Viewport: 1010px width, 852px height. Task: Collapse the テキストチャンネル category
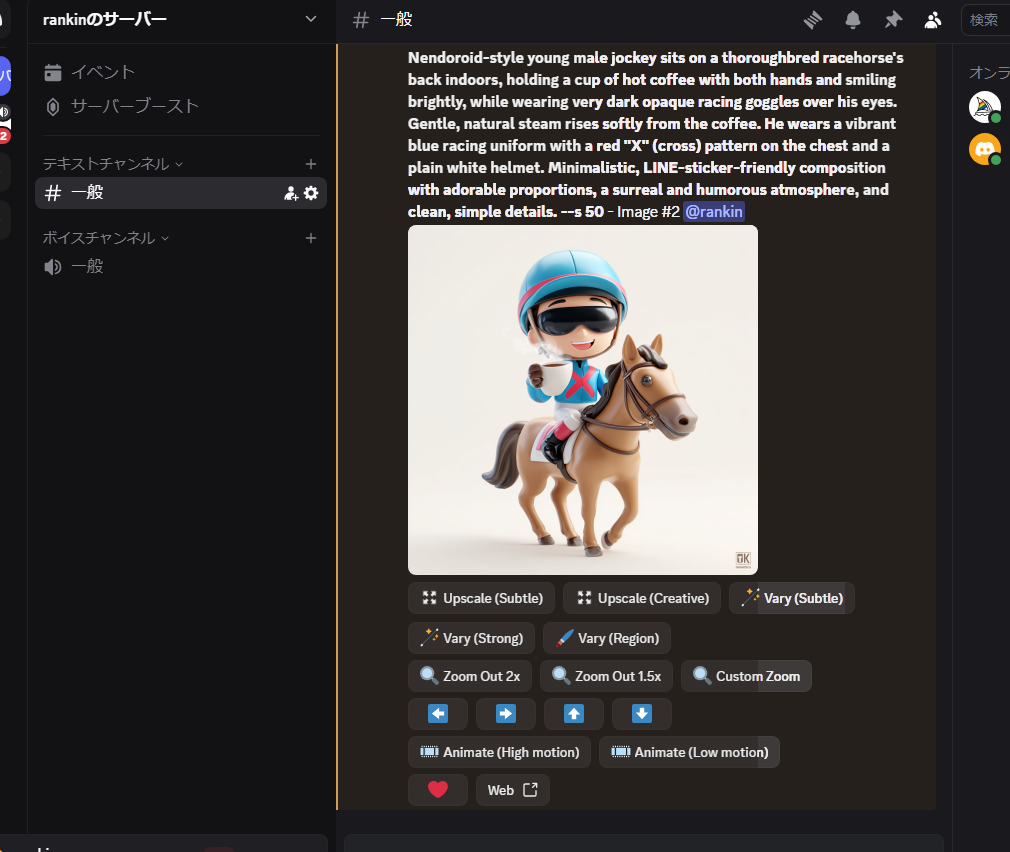[112, 164]
